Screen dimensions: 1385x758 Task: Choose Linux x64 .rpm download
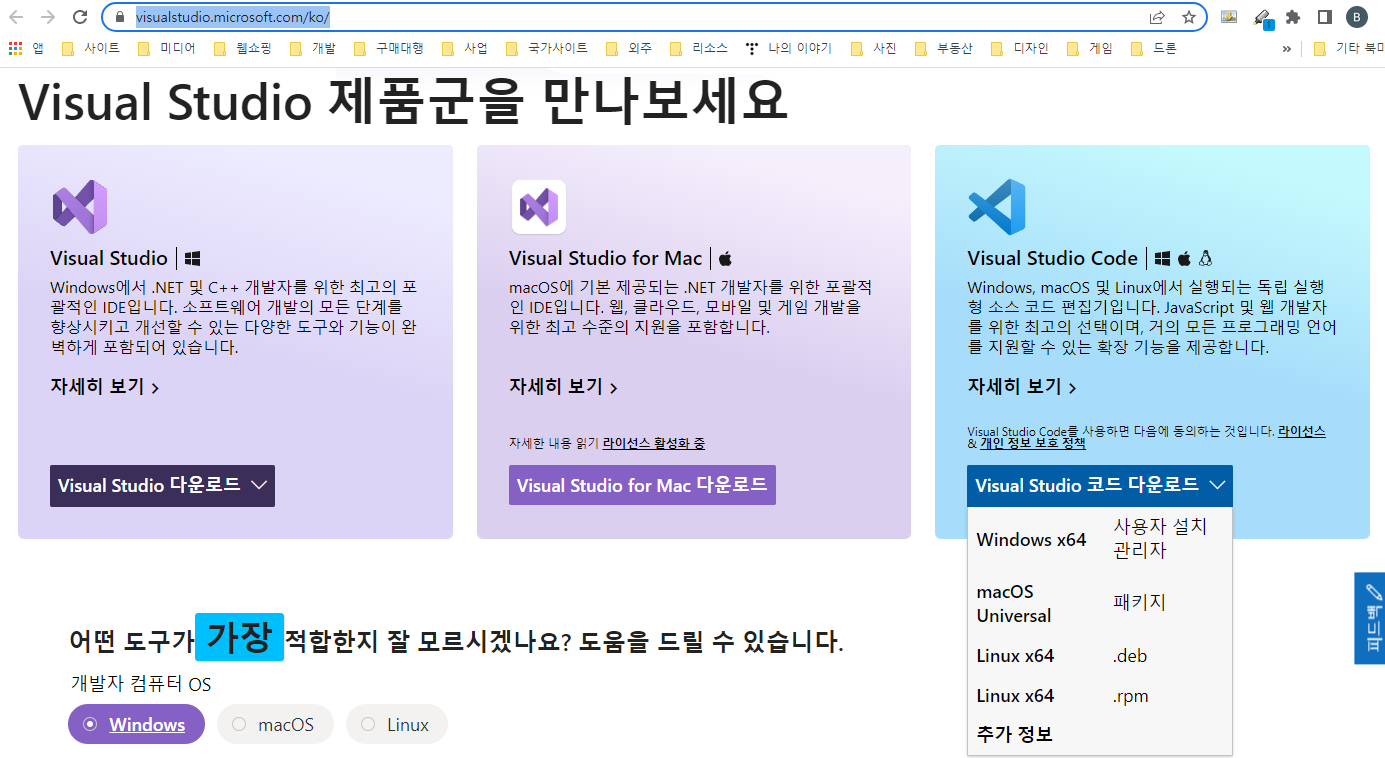pyautogui.click(x=1100, y=696)
